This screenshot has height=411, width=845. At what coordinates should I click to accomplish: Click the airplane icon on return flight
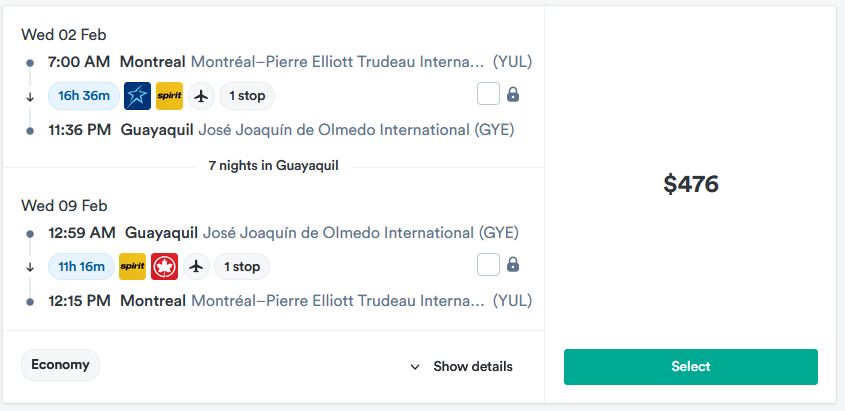click(x=196, y=267)
